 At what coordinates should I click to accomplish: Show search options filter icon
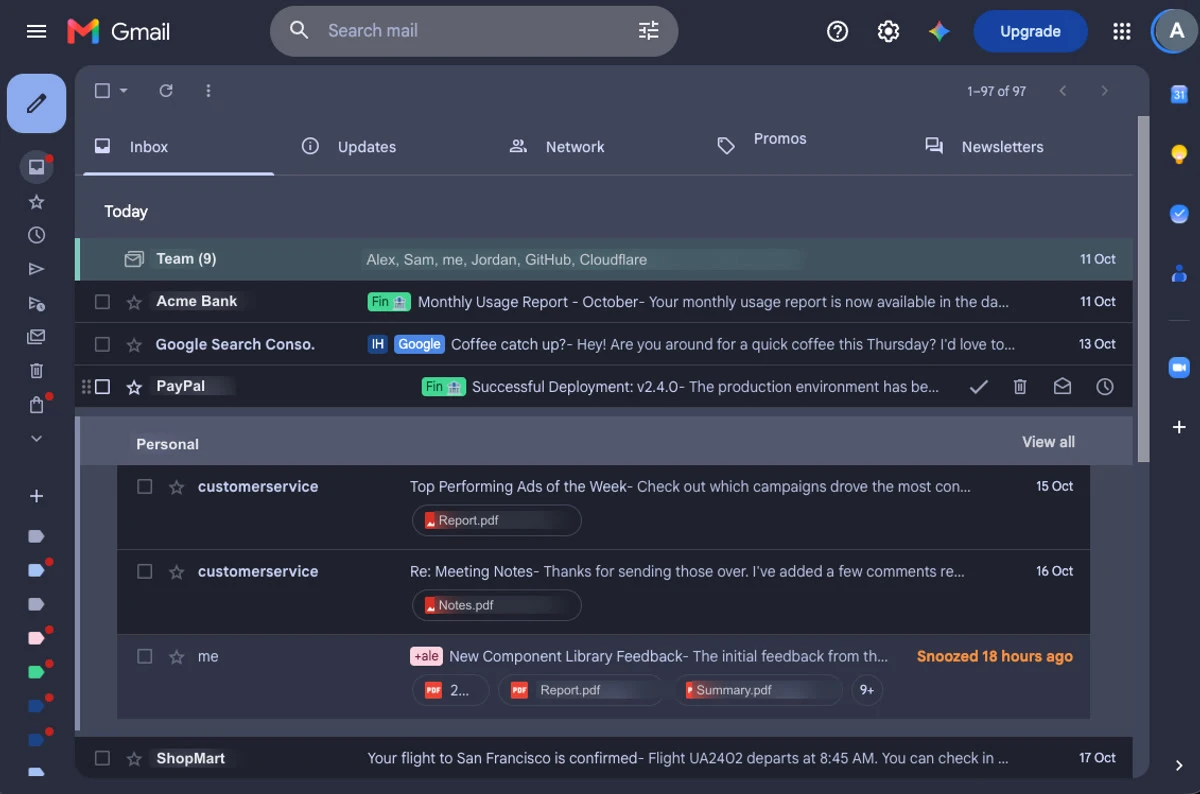pos(649,31)
